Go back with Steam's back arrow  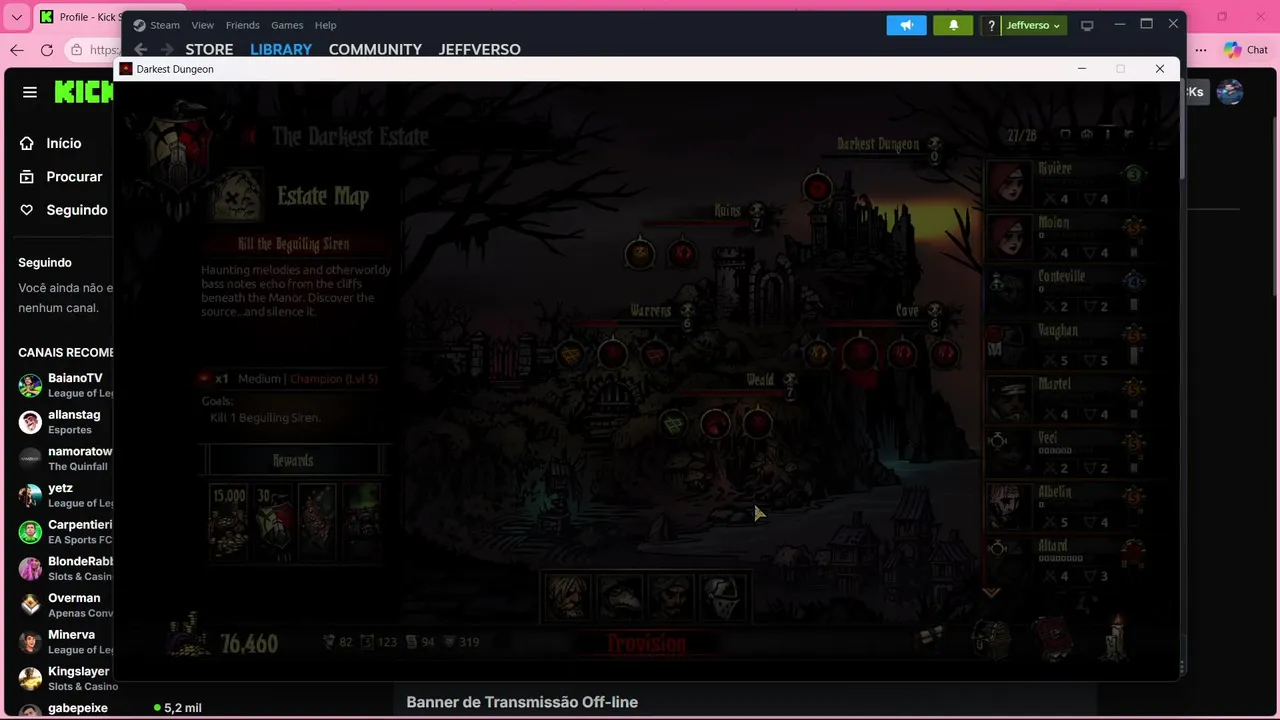141,49
